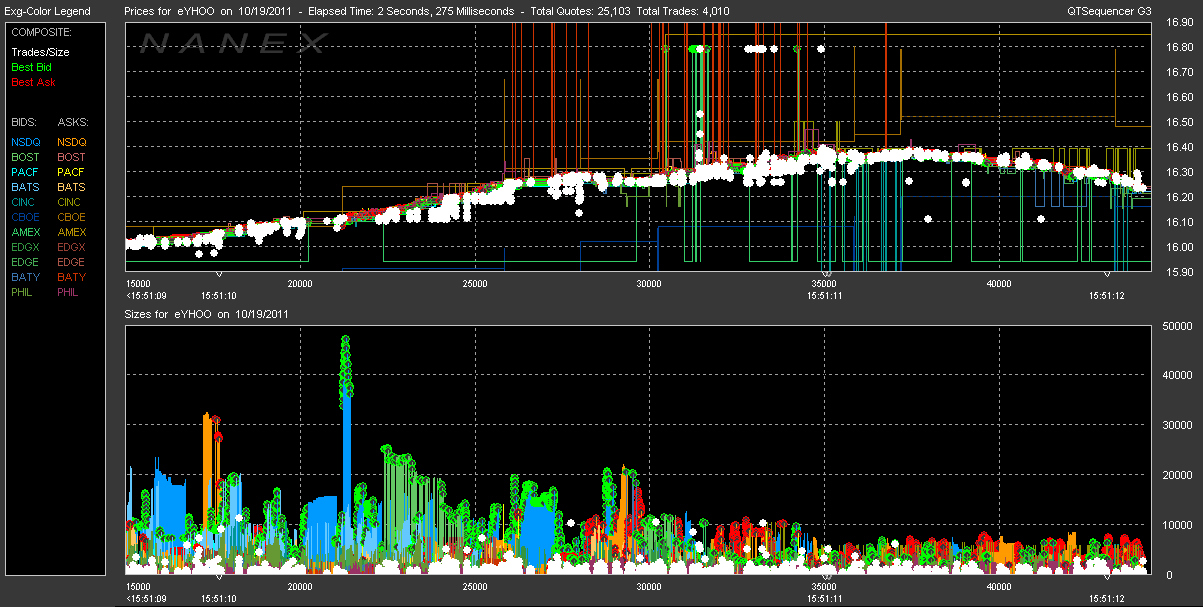
Task: Pick CBOE in the asks column
Action: (72, 217)
